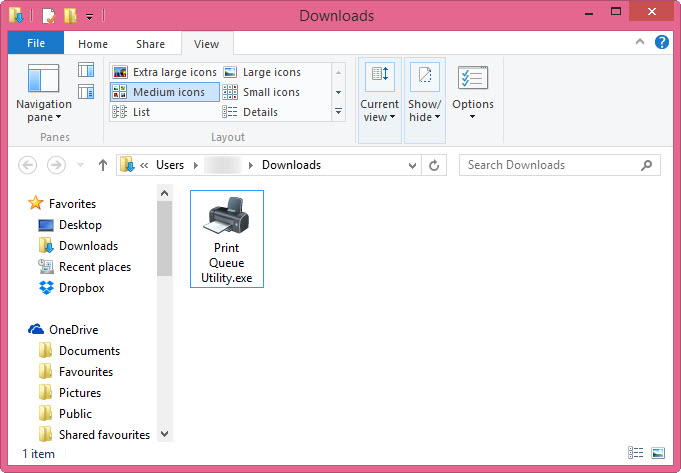Image resolution: width=681 pixels, height=473 pixels.
Task: Toggle the Details pane icon
Action: 86,92
